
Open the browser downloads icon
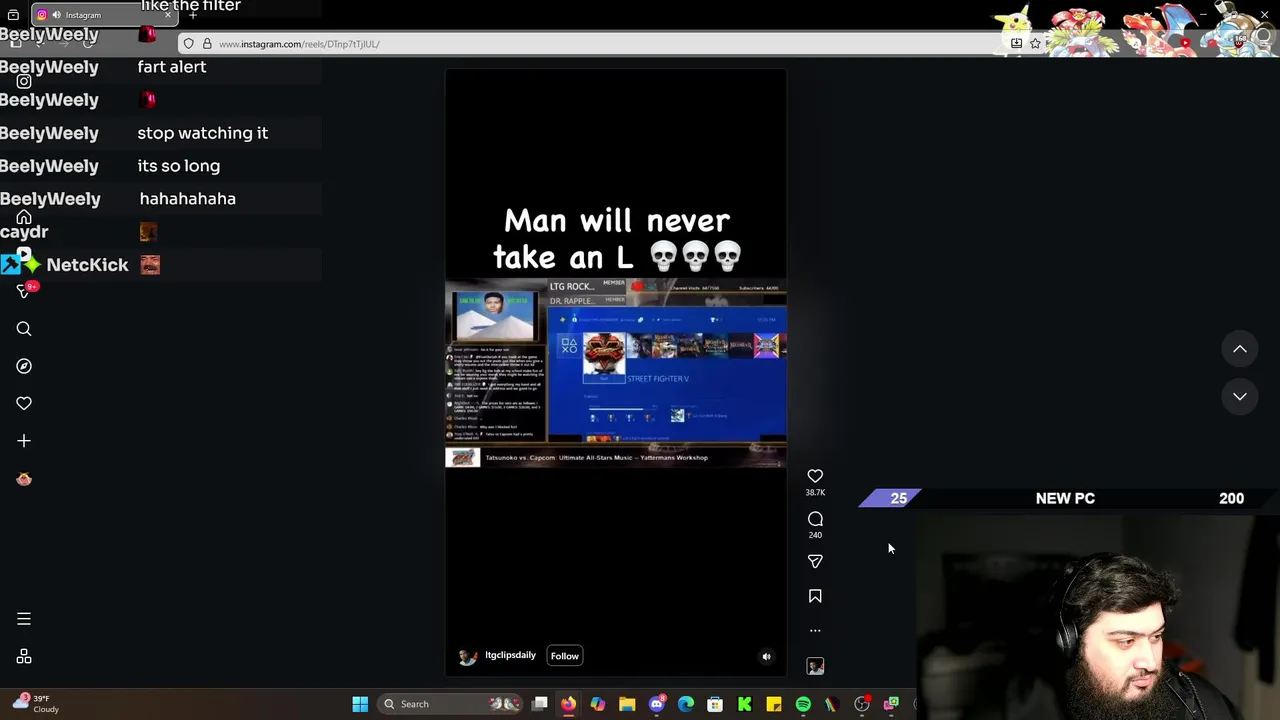pos(1016,44)
